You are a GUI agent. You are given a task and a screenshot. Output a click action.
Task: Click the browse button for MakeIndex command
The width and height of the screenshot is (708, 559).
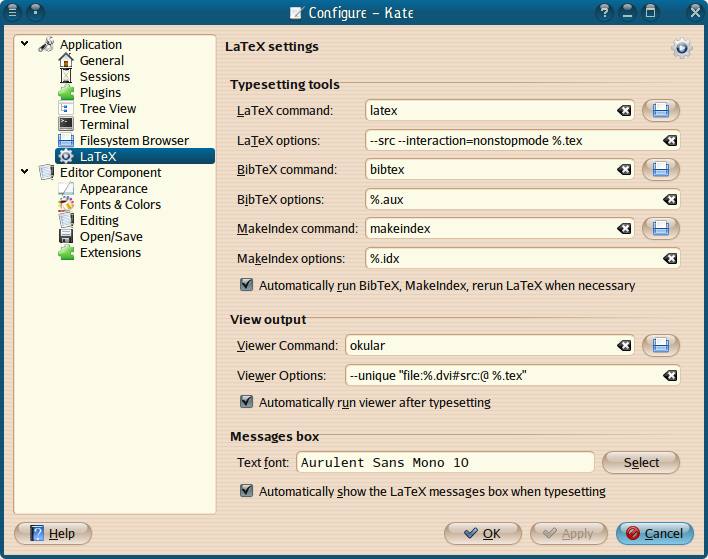(x=661, y=228)
